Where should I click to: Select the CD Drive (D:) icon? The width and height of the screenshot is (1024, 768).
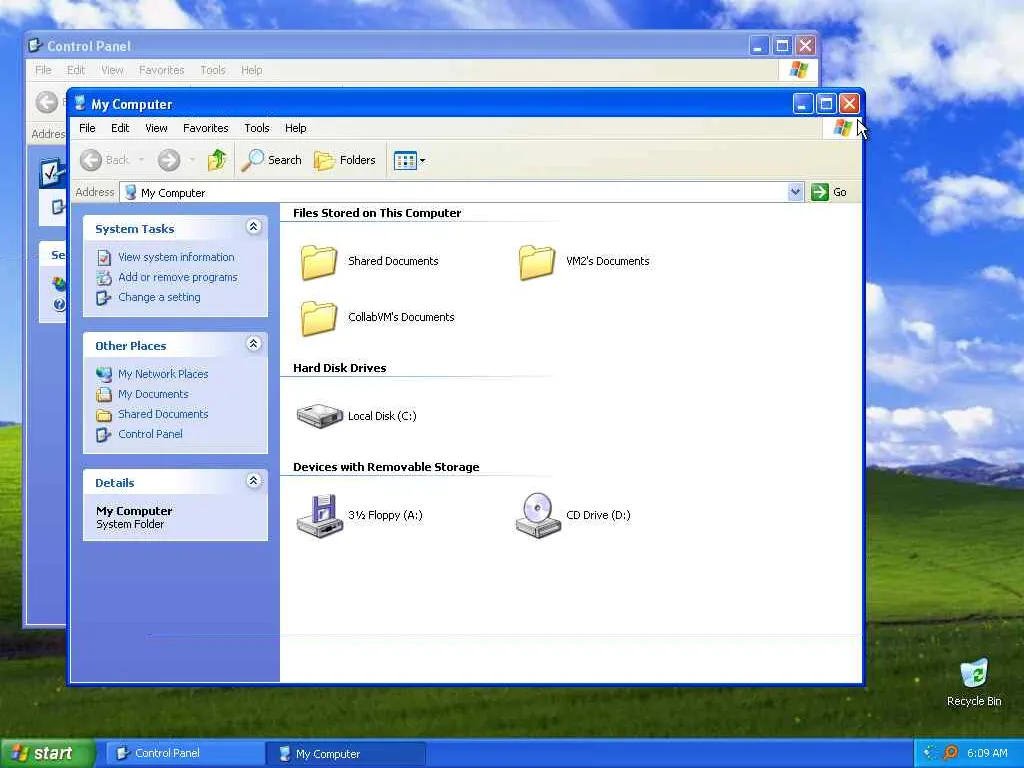click(538, 516)
